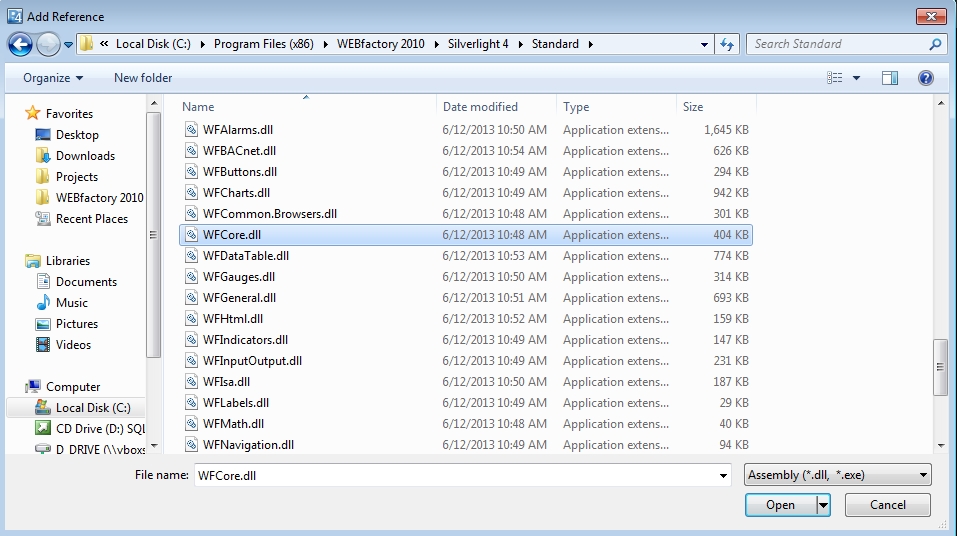The height and width of the screenshot is (536, 957).
Task: Click the Help question mark icon
Action: pos(925,78)
